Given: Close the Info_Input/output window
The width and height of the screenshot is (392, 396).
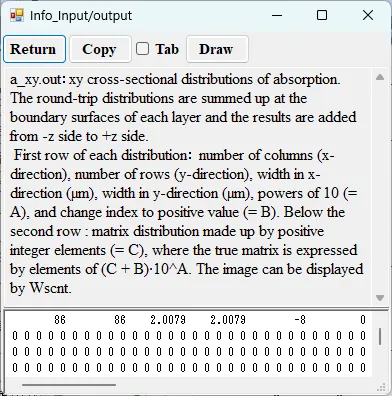Looking at the screenshot, I should coord(368,15).
